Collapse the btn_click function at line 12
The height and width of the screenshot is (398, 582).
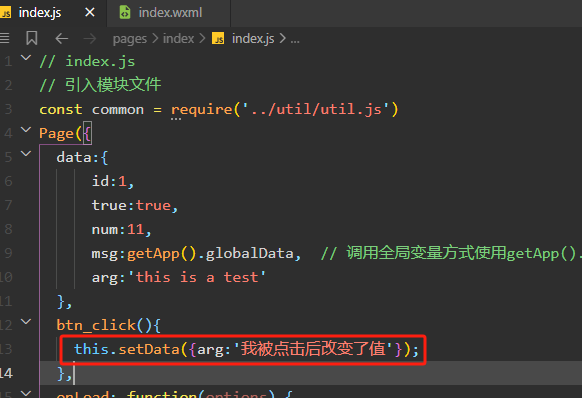pyautogui.click(x=26, y=322)
